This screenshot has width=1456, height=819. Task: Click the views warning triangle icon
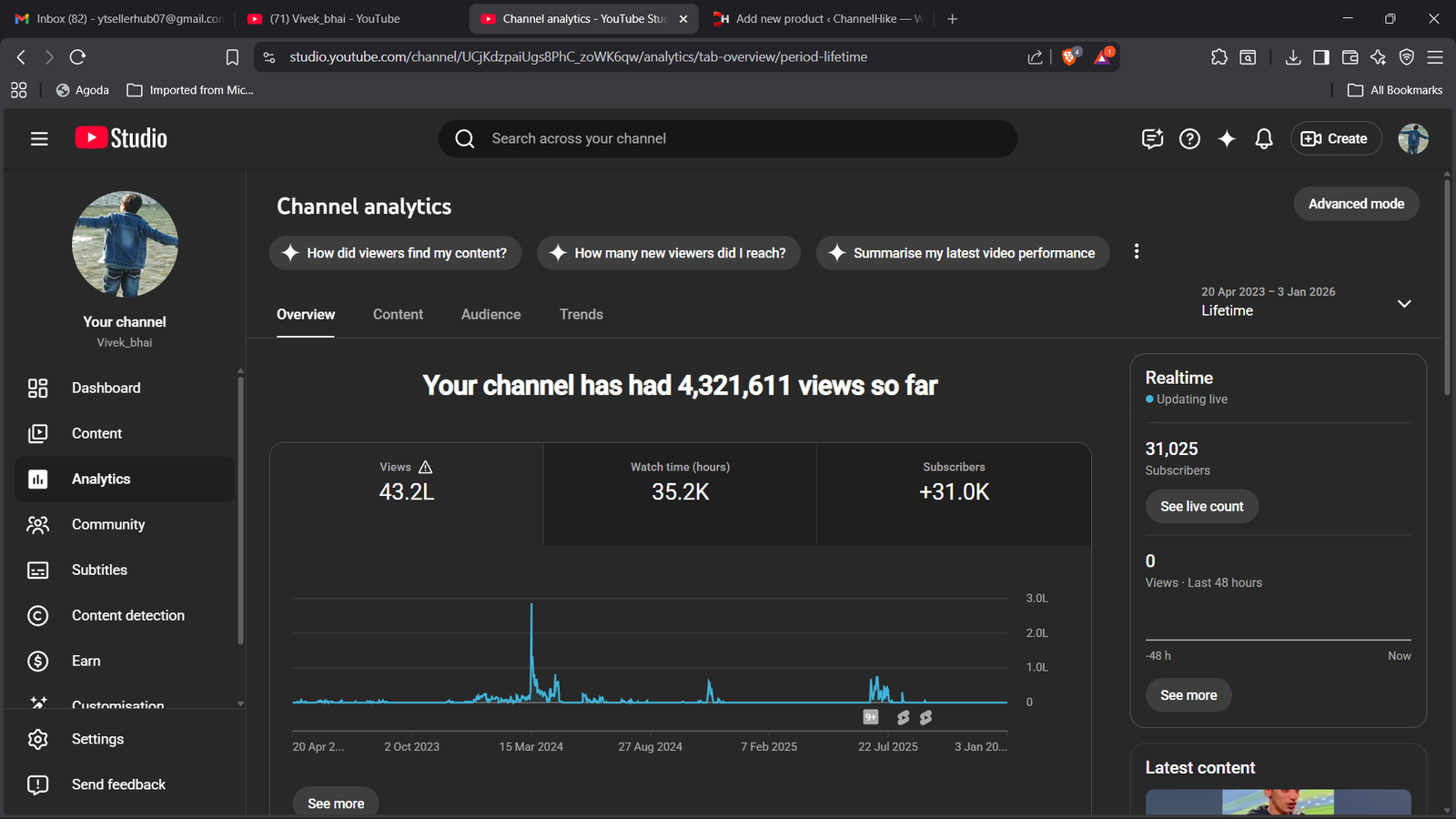coord(425,467)
